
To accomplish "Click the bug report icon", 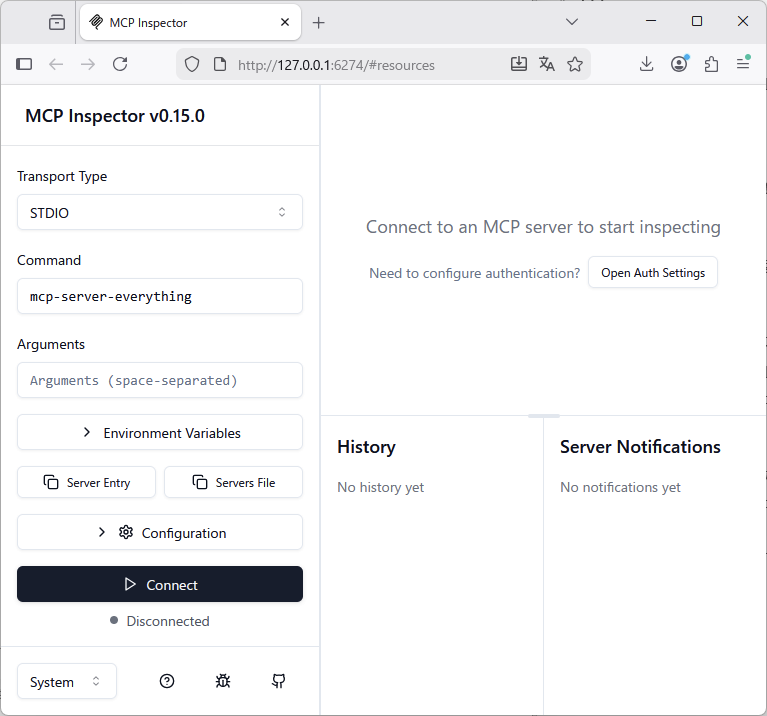I will pos(223,681).
